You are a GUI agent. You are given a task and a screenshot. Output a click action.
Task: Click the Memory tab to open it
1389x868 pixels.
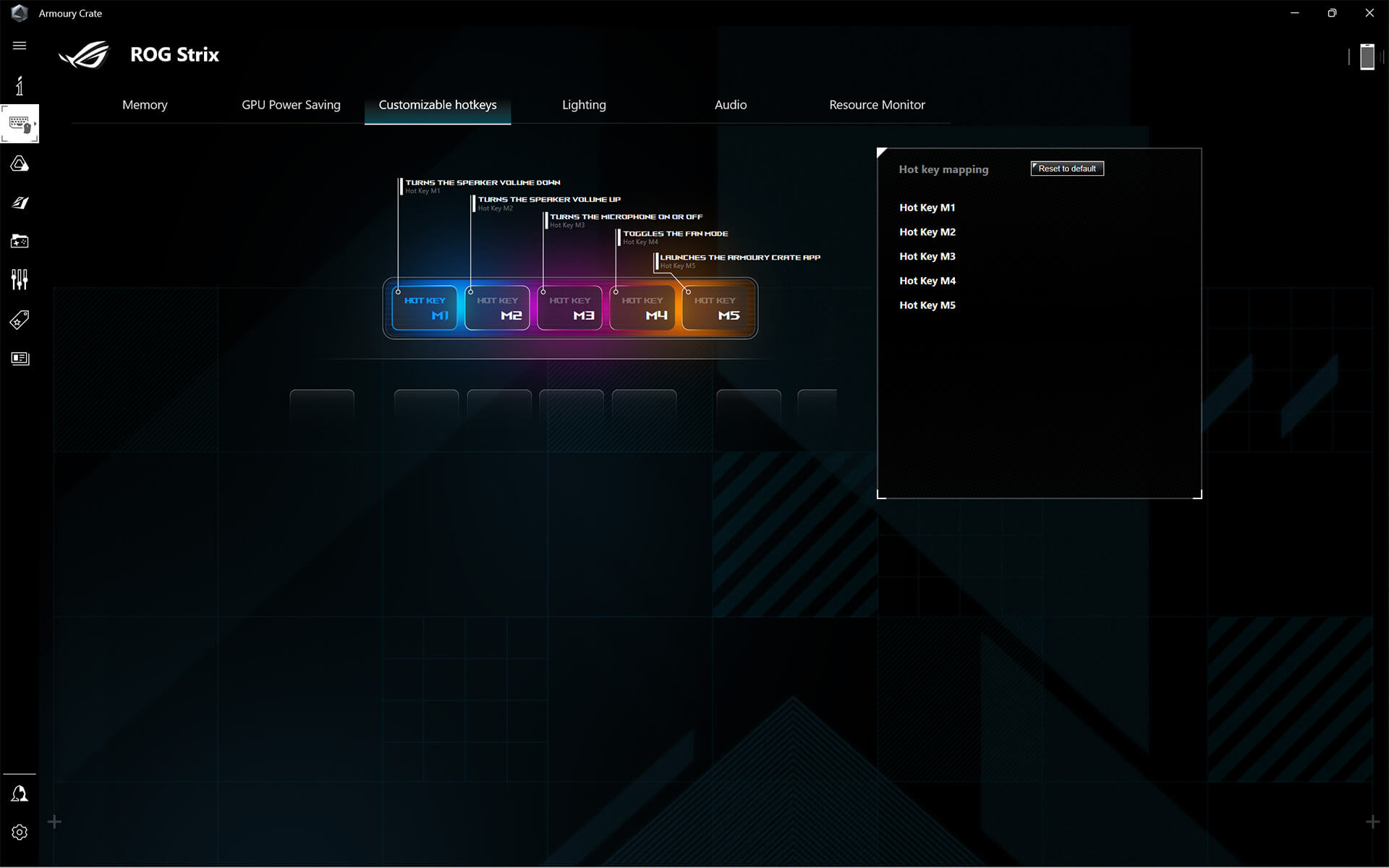coord(144,104)
